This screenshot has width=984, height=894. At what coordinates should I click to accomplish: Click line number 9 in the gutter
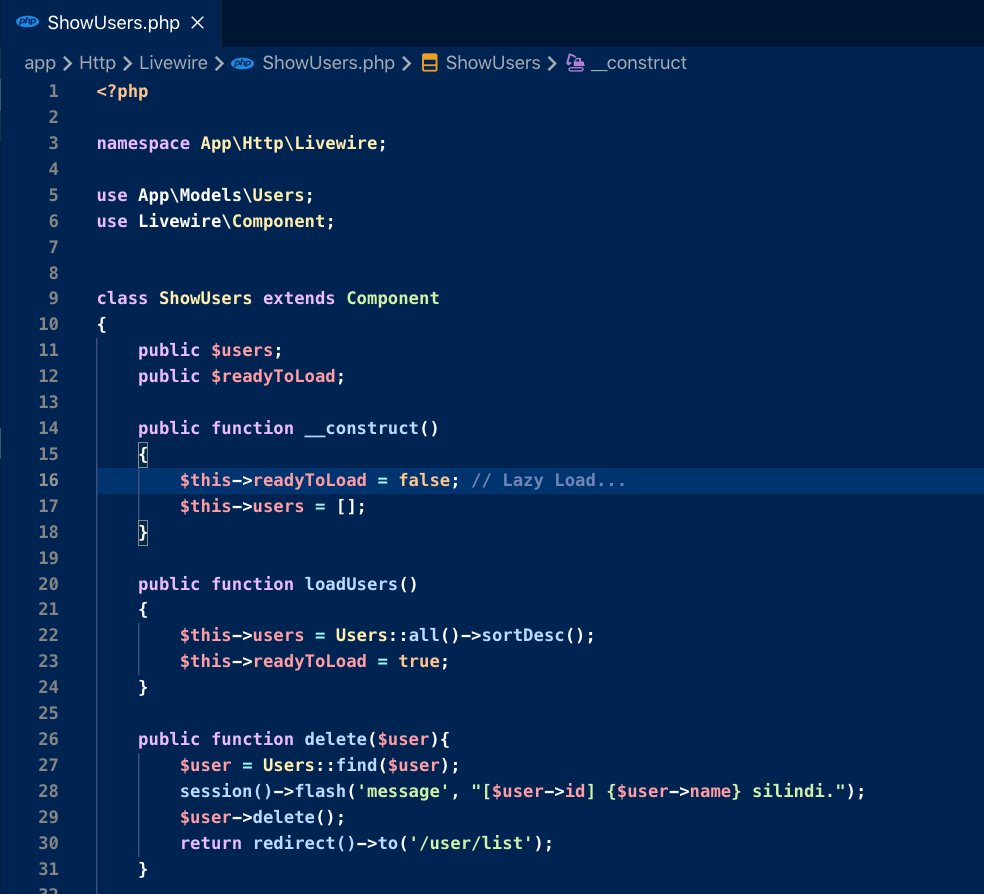click(53, 299)
